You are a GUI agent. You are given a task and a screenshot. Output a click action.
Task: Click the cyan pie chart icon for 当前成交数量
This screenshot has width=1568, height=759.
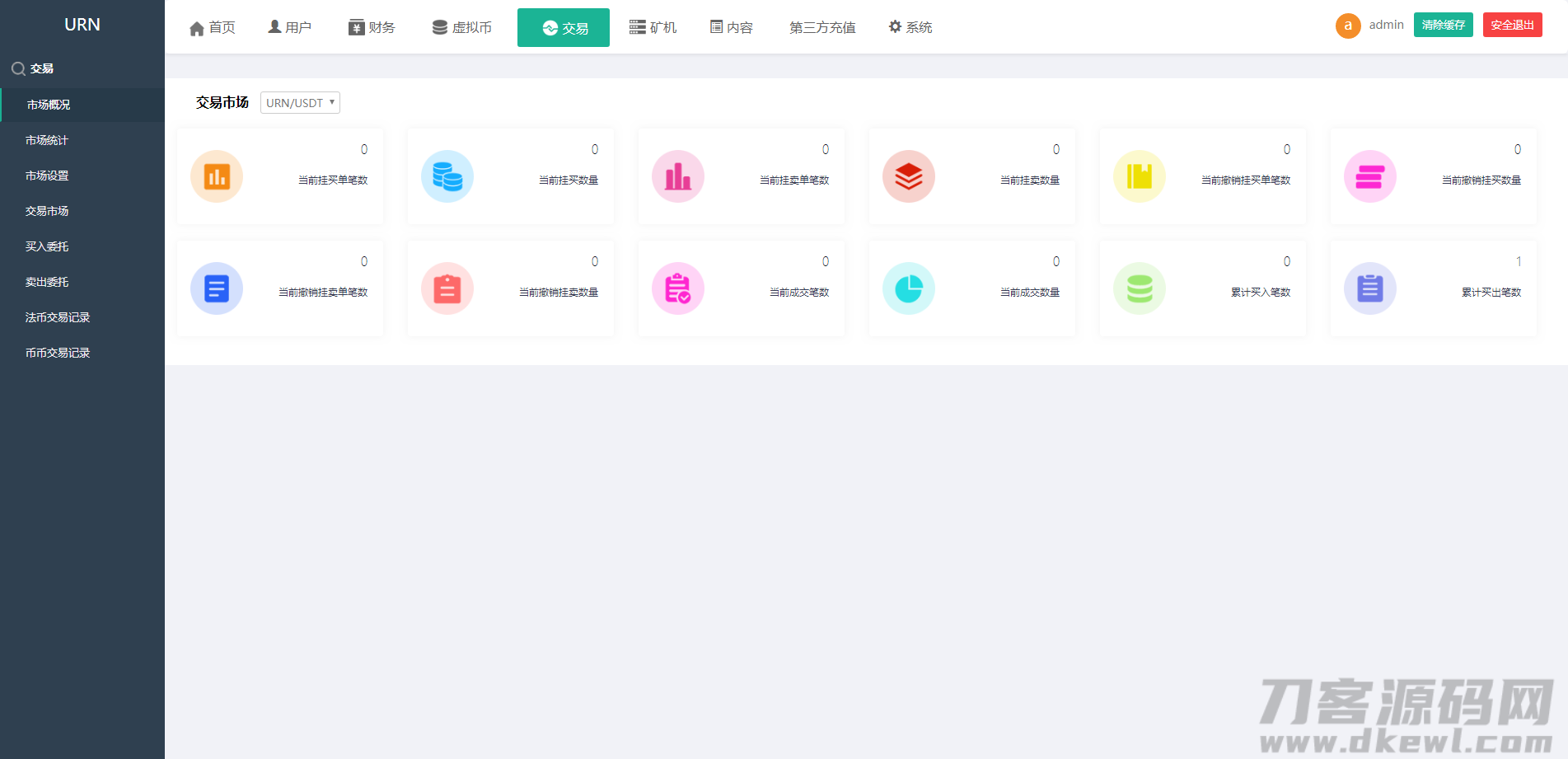(x=909, y=288)
